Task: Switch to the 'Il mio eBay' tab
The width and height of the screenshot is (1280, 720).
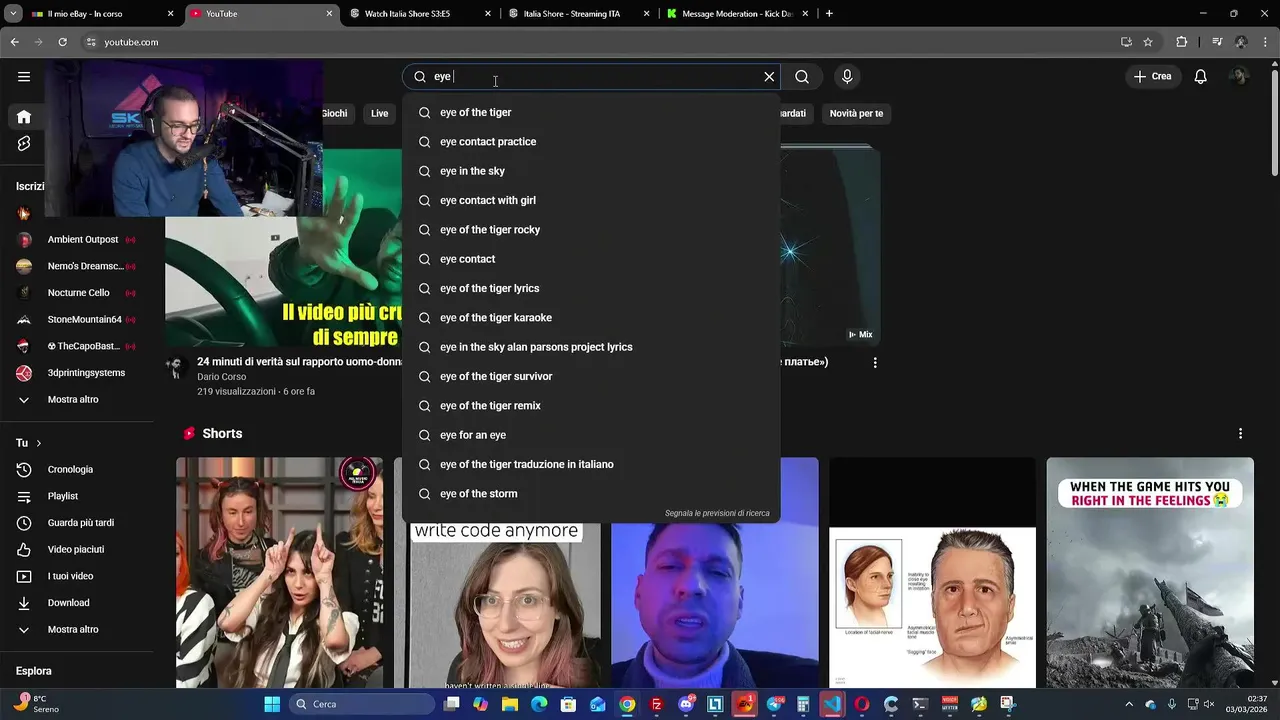Action: 100,14
